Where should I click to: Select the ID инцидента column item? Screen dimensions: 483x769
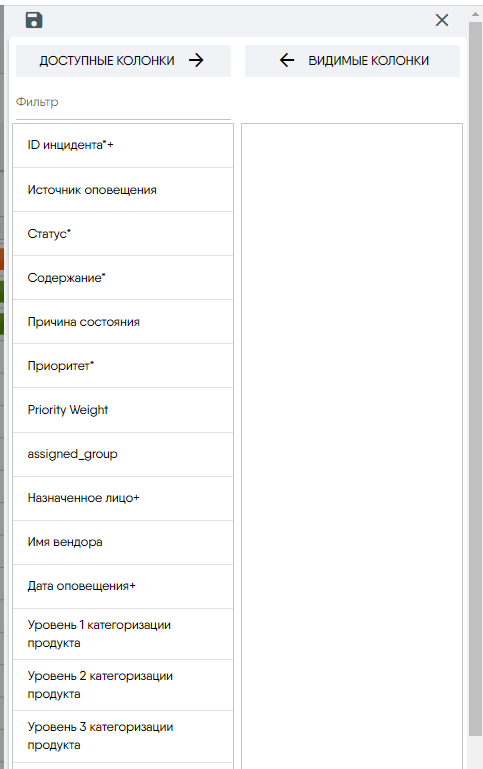pyautogui.click(x=123, y=146)
